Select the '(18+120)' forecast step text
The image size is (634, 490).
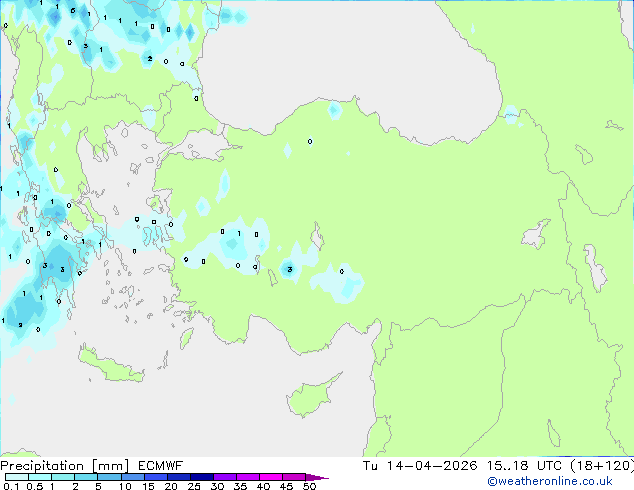point(602,466)
